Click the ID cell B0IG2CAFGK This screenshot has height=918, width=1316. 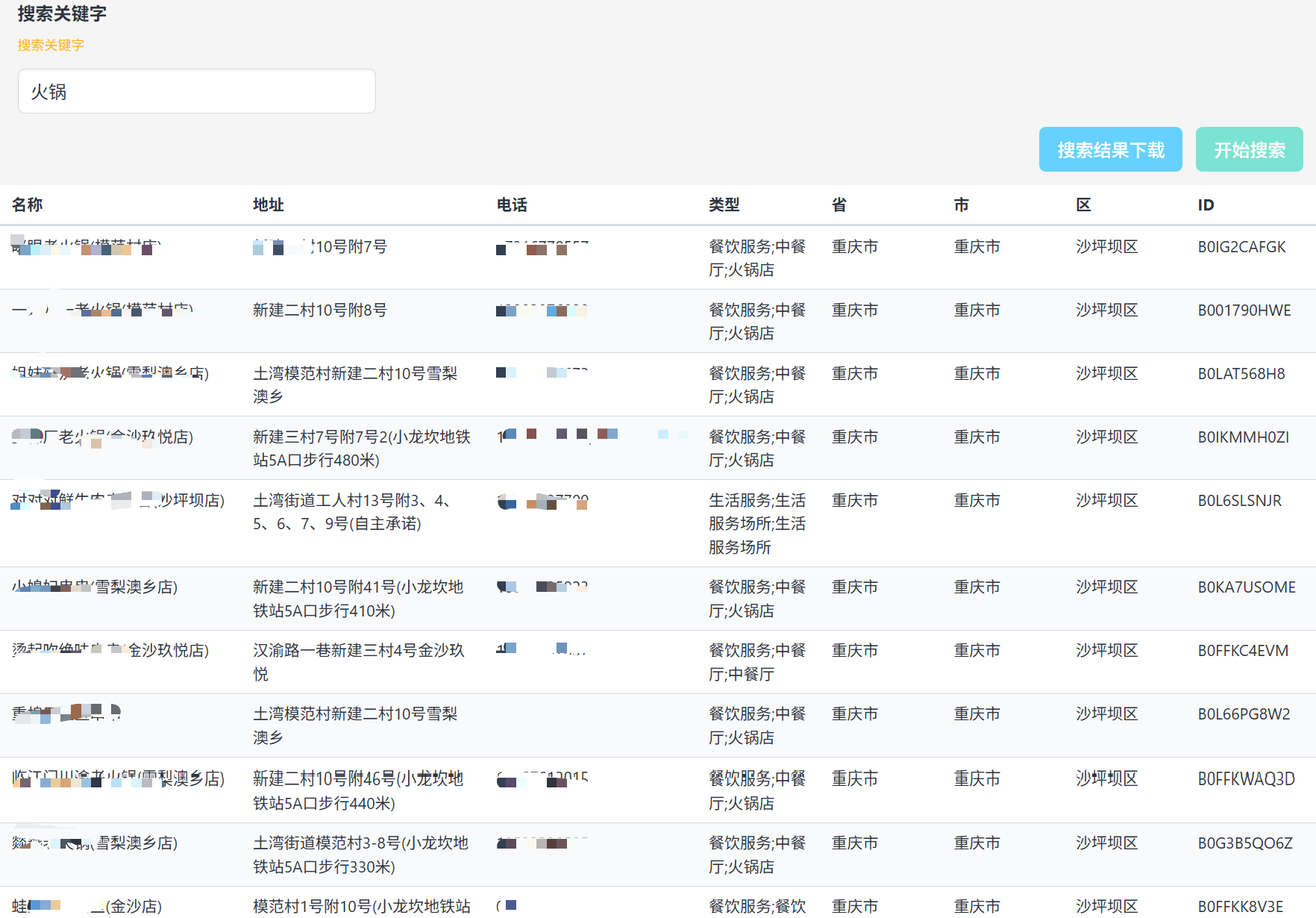1241,247
